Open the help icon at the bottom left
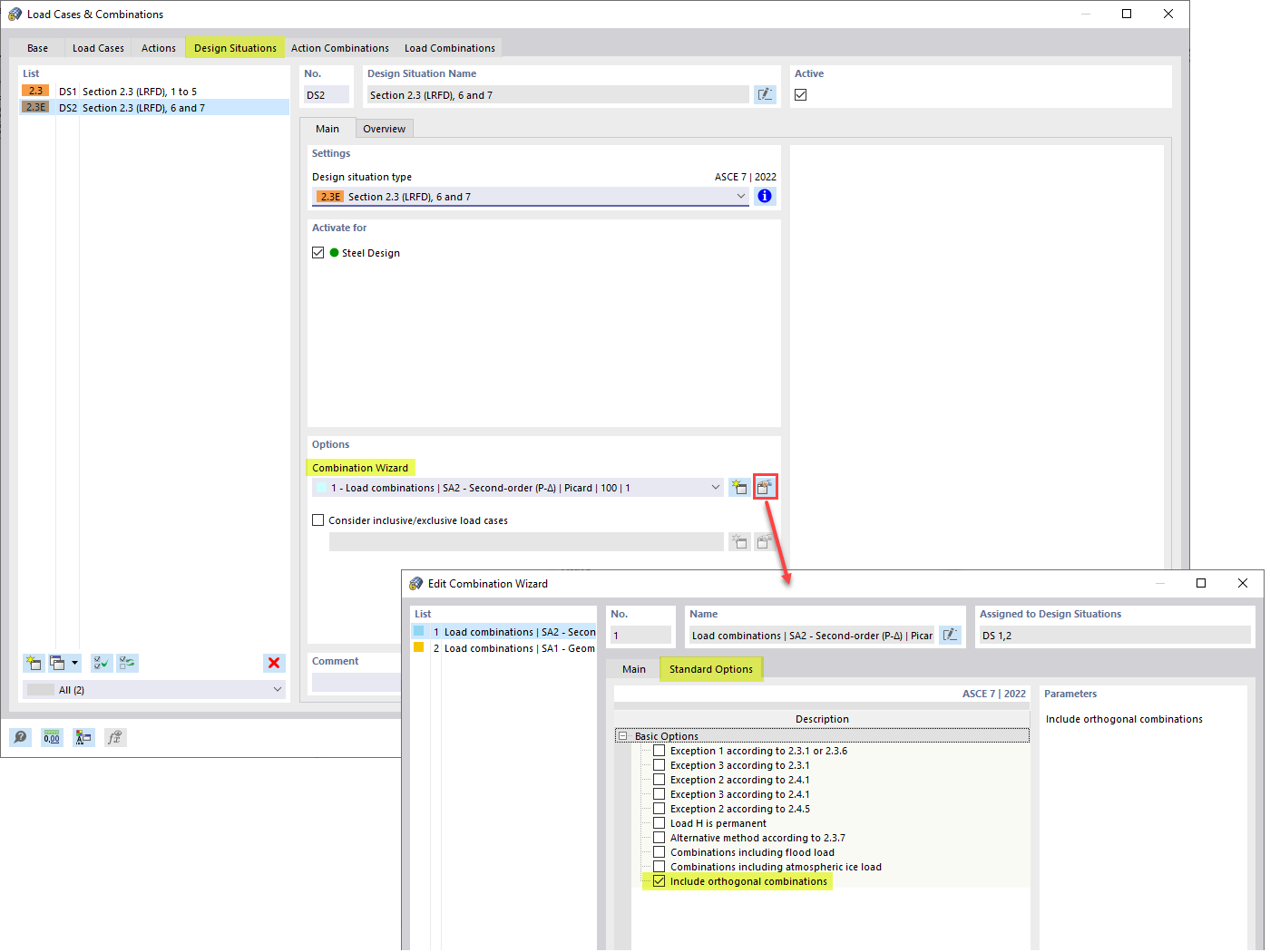The image size is (1270, 952). tap(21, 737)
